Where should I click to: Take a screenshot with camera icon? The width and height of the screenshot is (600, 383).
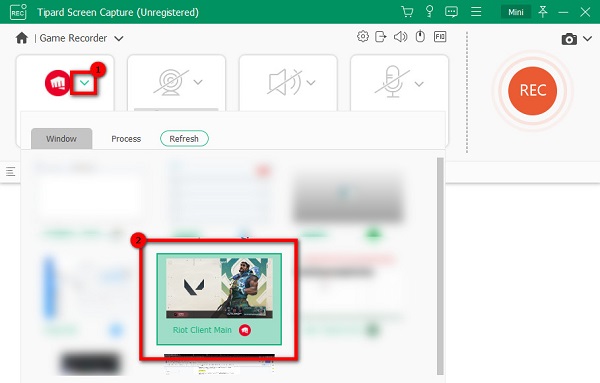click(569, 39)
